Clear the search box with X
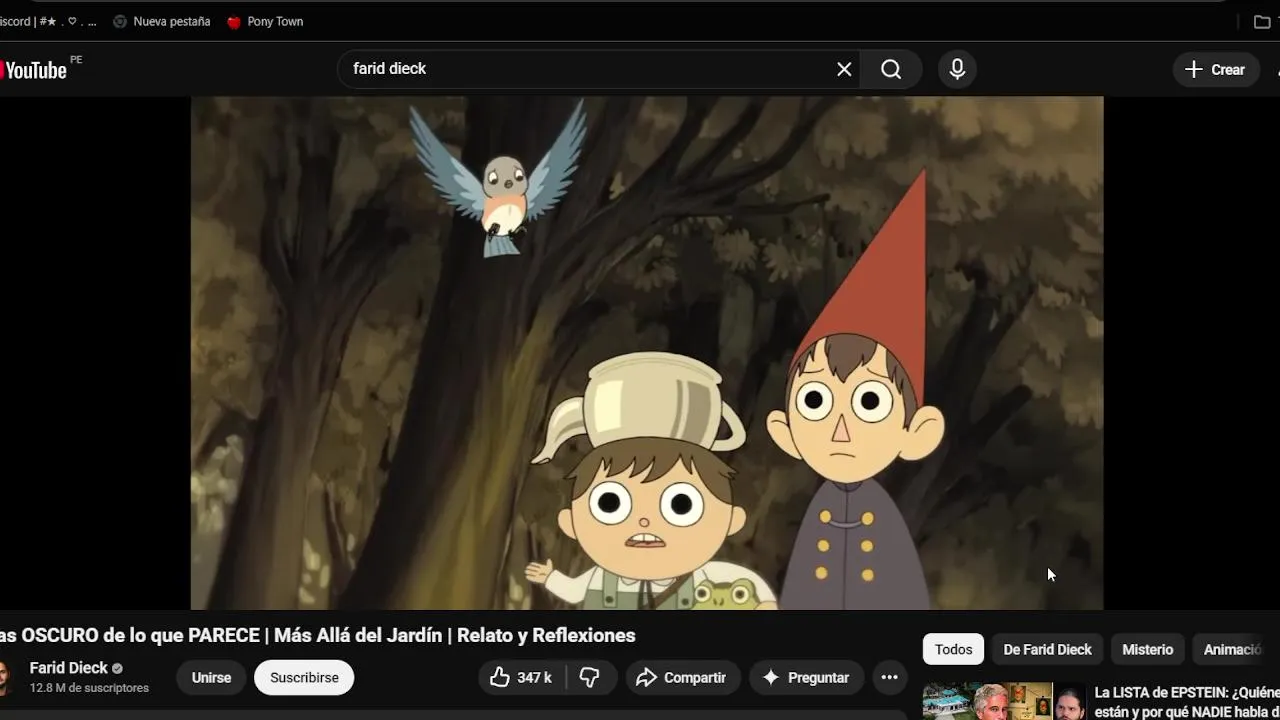The width and height of the screenshot is (1280, 720). (844, 69)
